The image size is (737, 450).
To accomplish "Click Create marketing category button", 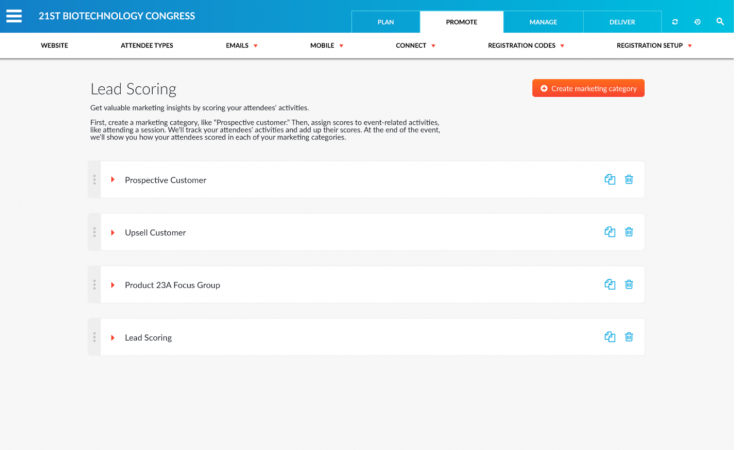I will 588,88.
